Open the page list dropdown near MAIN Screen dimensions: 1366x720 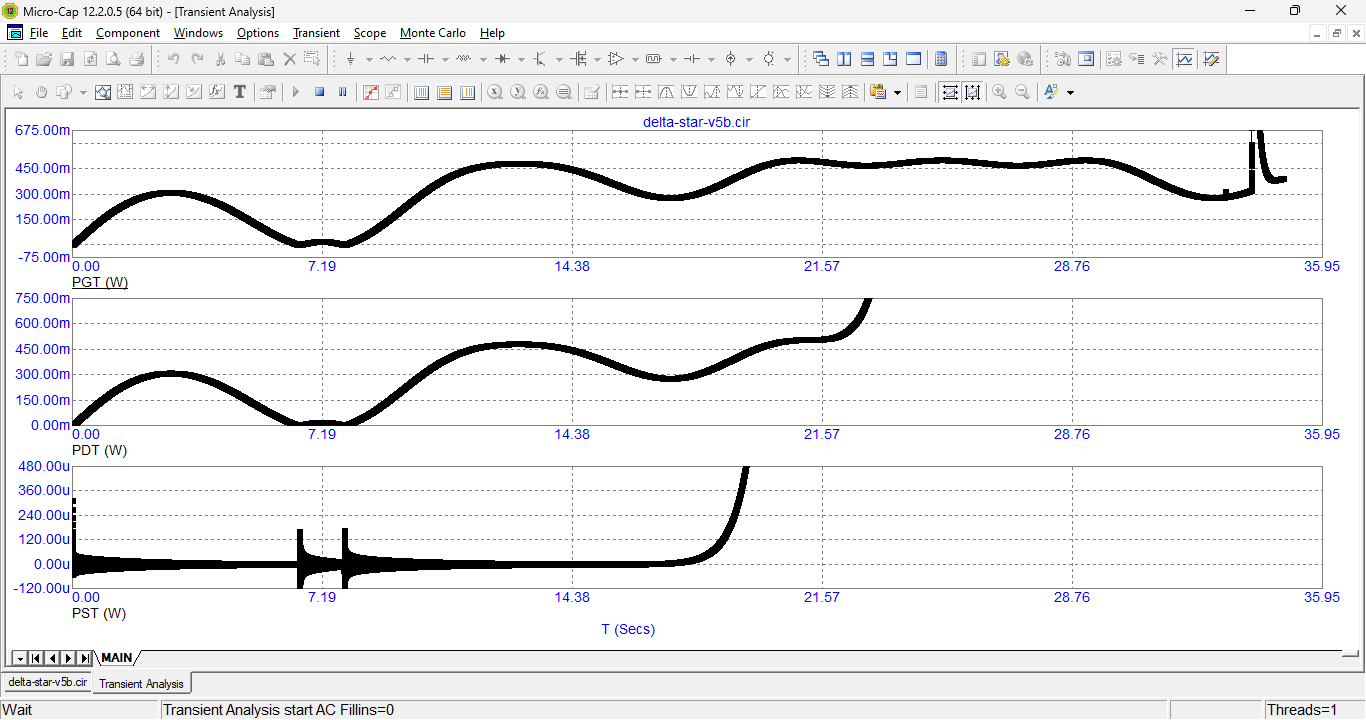19,658
